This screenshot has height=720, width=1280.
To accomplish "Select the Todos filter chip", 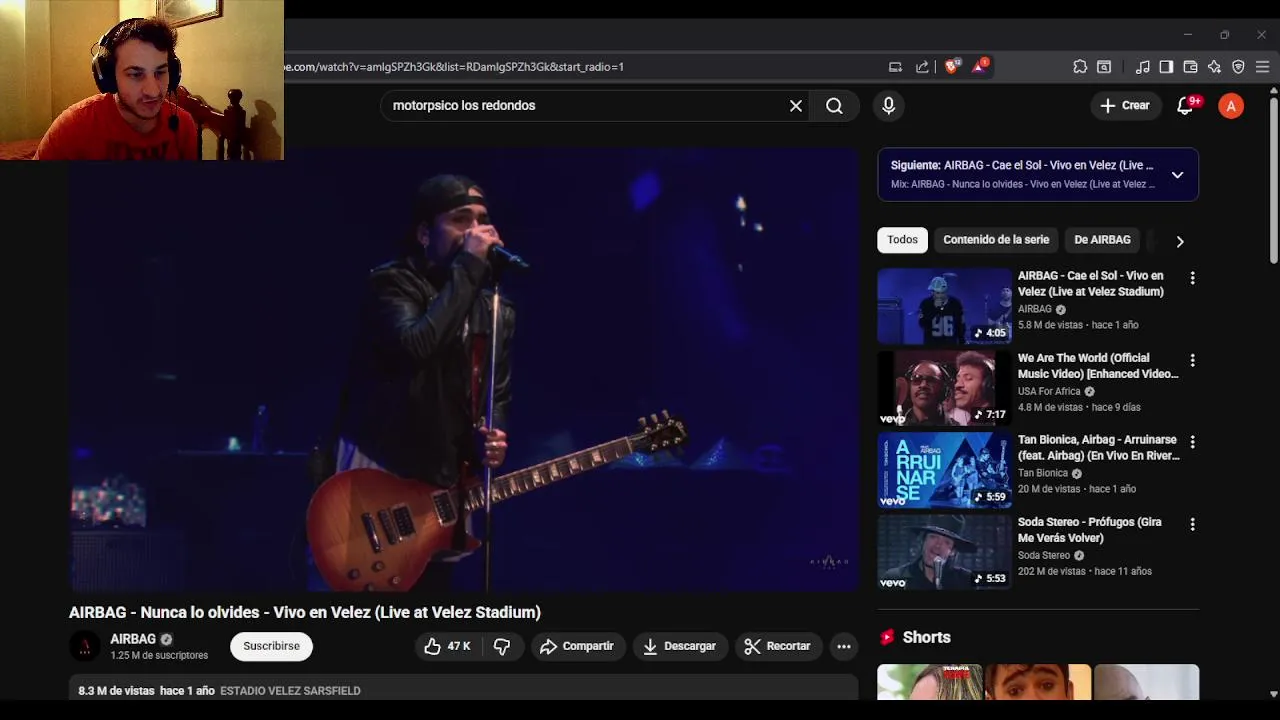I will point(902,240).
